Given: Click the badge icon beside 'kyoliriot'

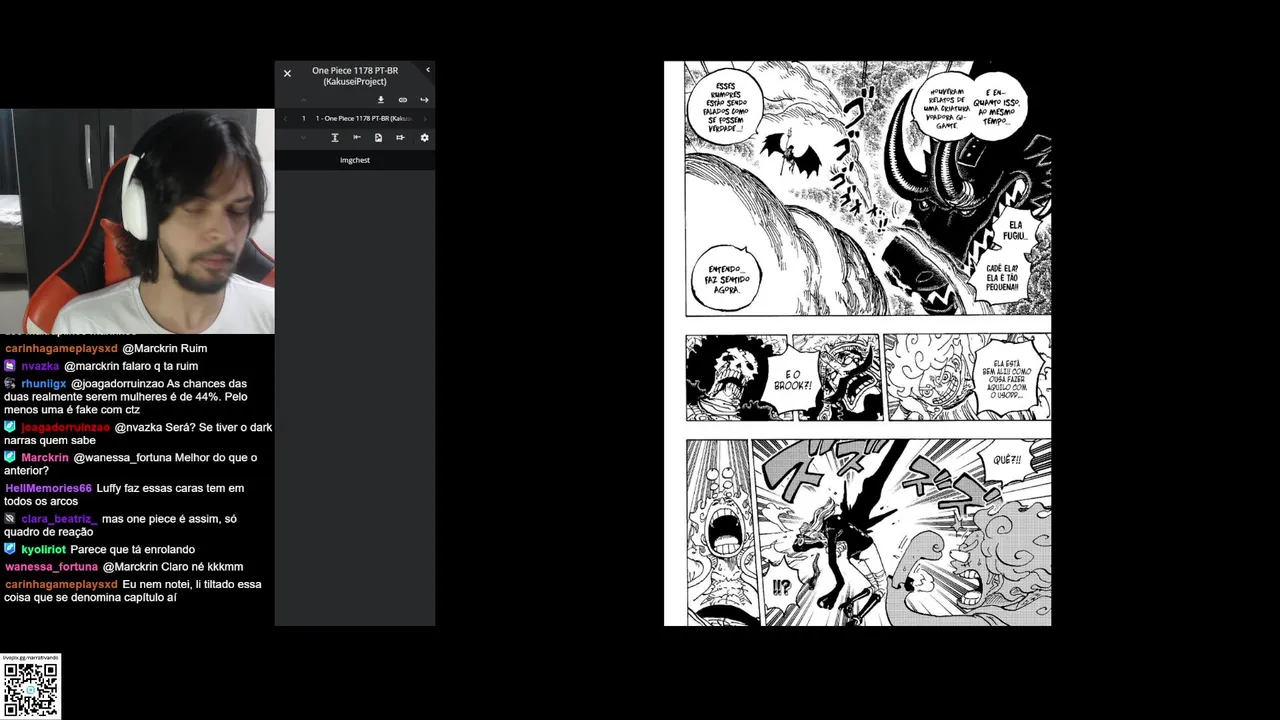Looking at the screenshot, I should pos(10,549).
